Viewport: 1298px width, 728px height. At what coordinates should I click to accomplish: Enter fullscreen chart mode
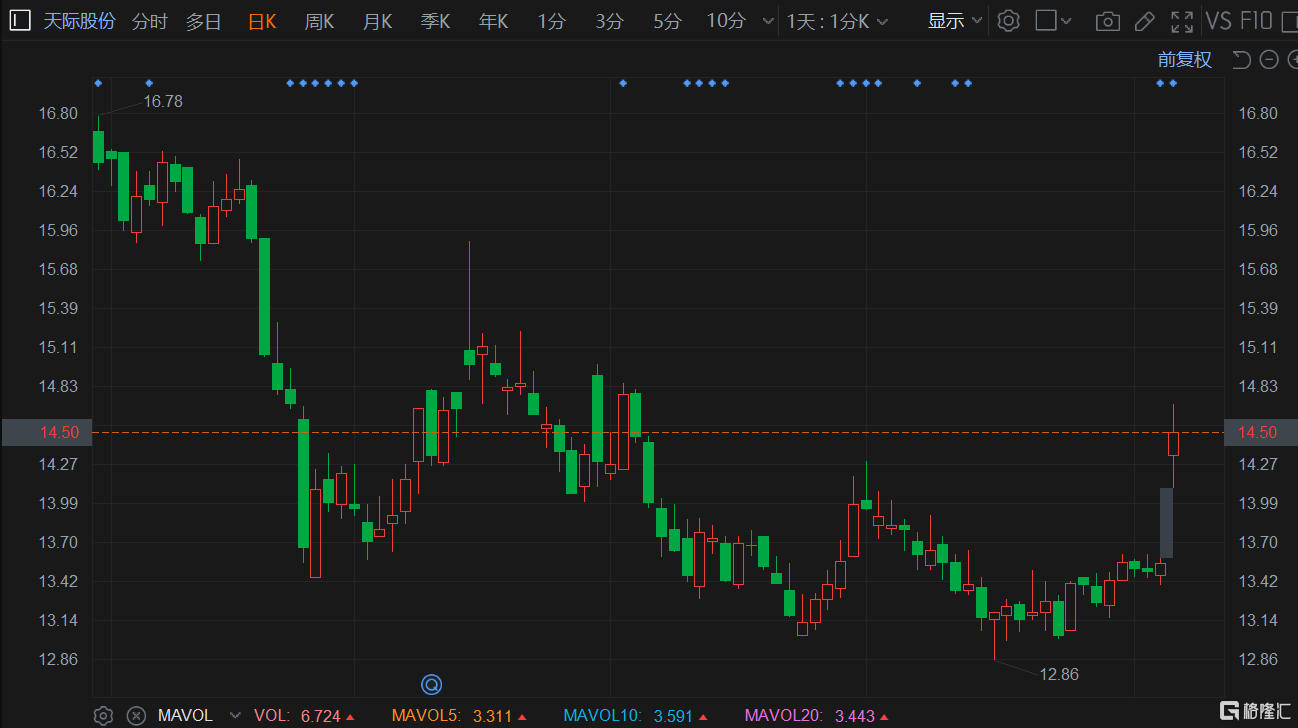(1182, 21)
